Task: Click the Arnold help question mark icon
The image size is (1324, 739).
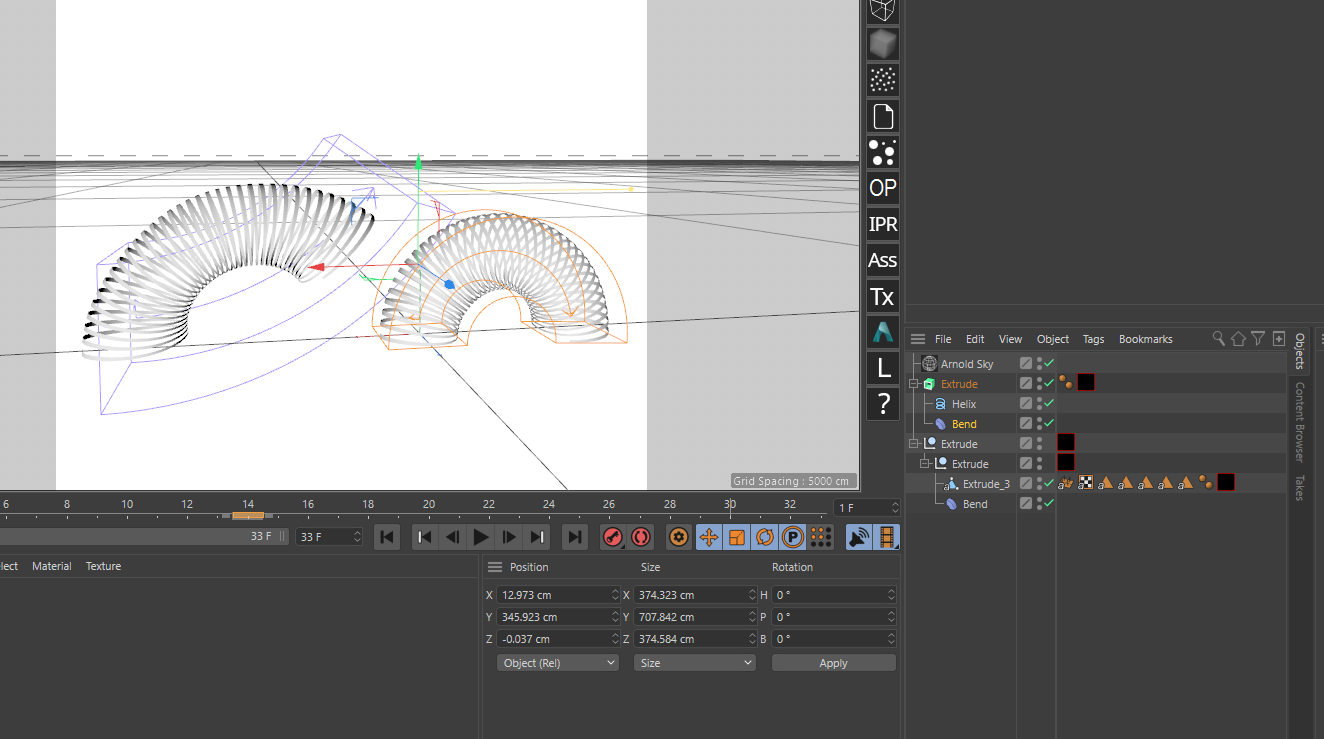Action: coord(883,404)
